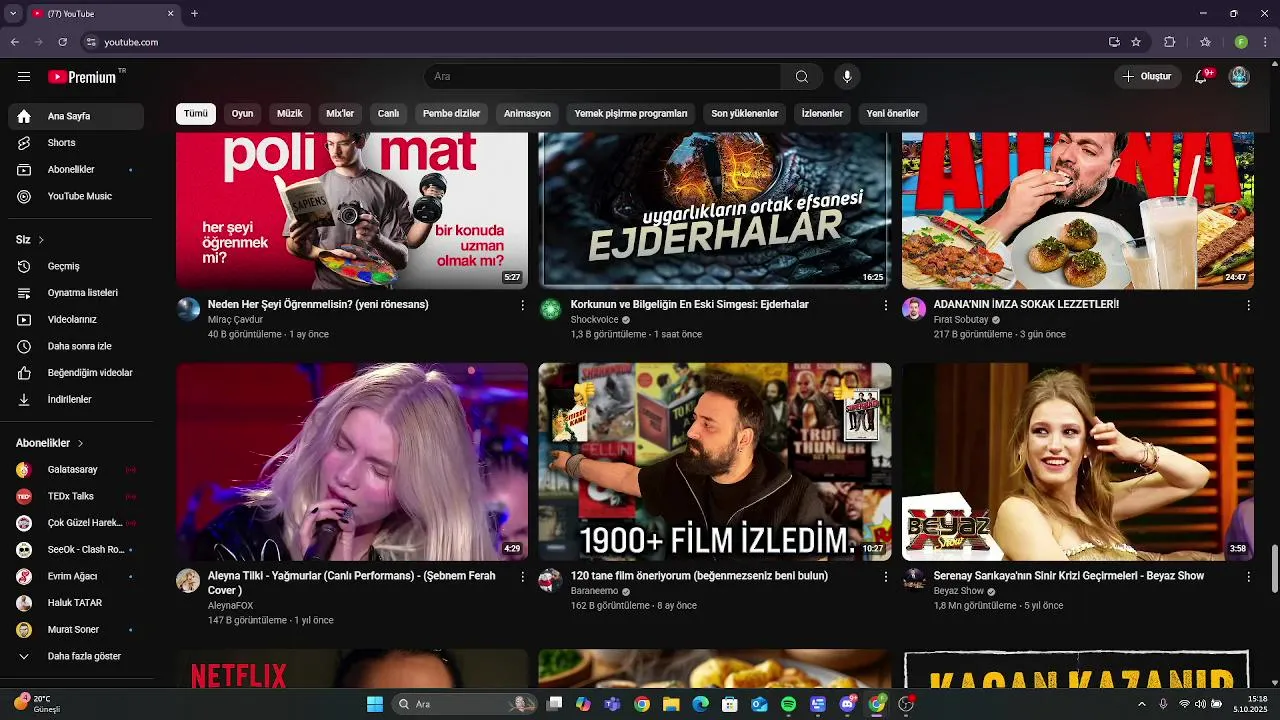1280x720 pixels.
Task: Select the Animasyon filter chip
Action: [x=527, y=114]
